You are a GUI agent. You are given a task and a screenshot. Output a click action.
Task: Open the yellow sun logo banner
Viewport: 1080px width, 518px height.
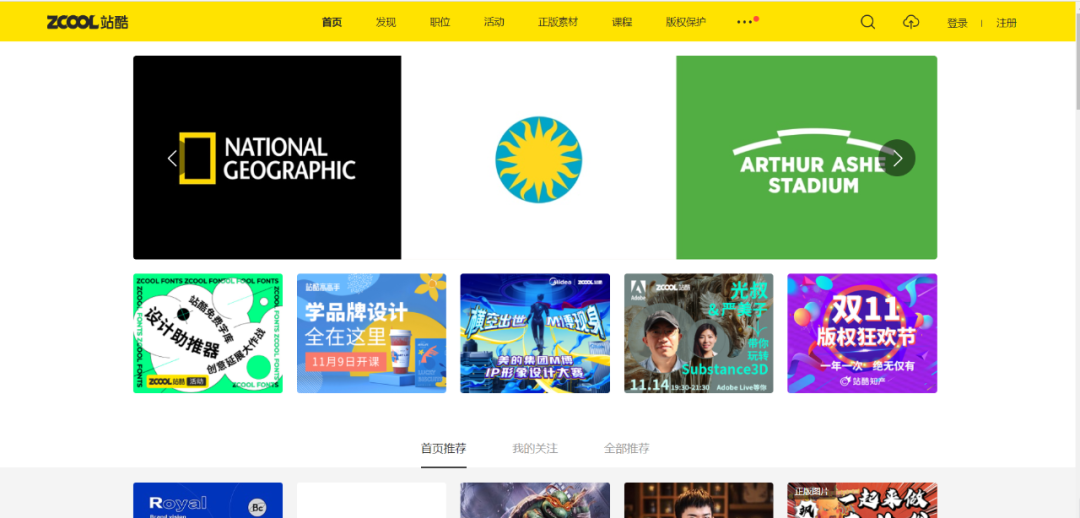[539, 158]
